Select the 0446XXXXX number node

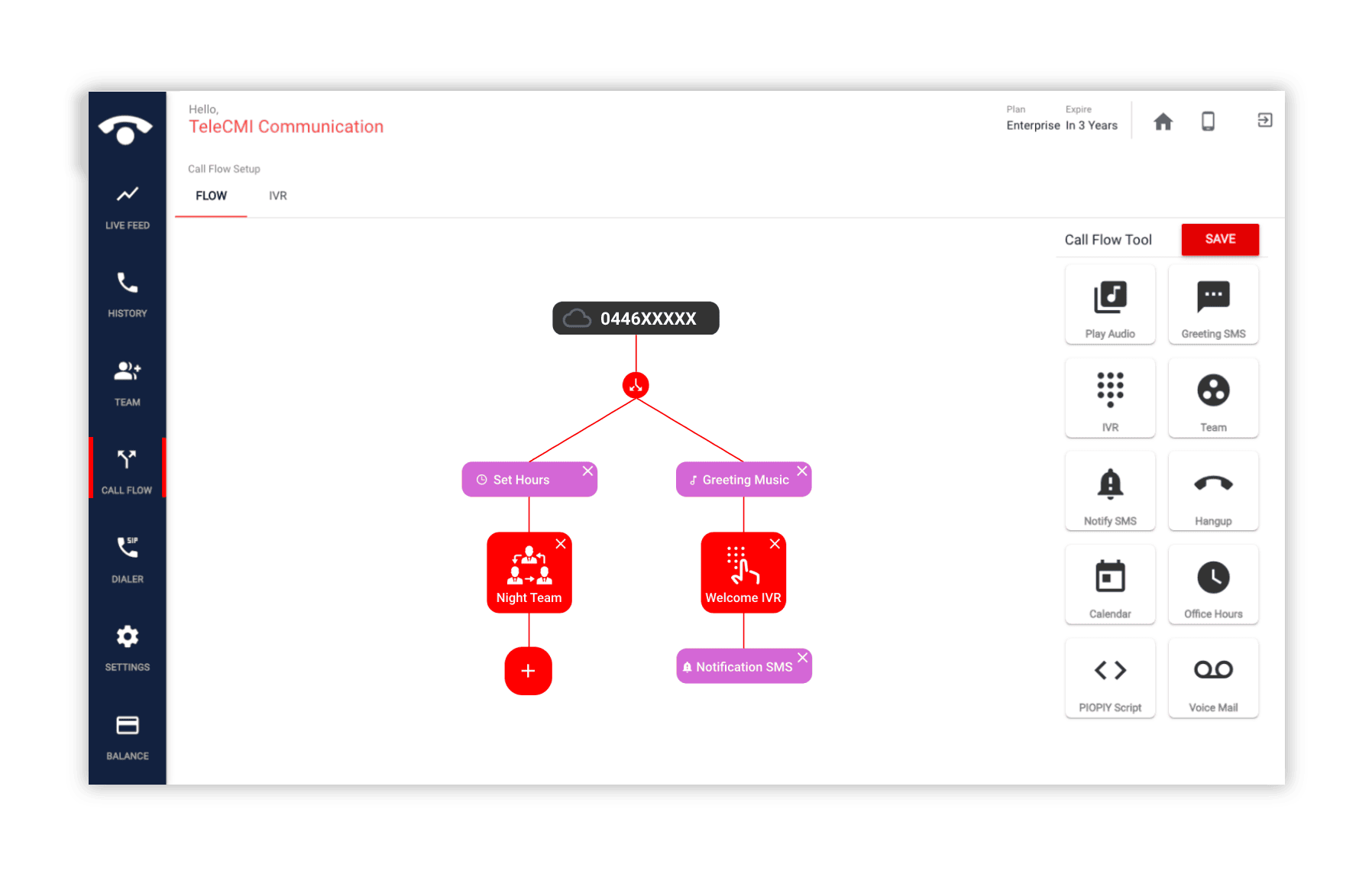pos(636,318)
